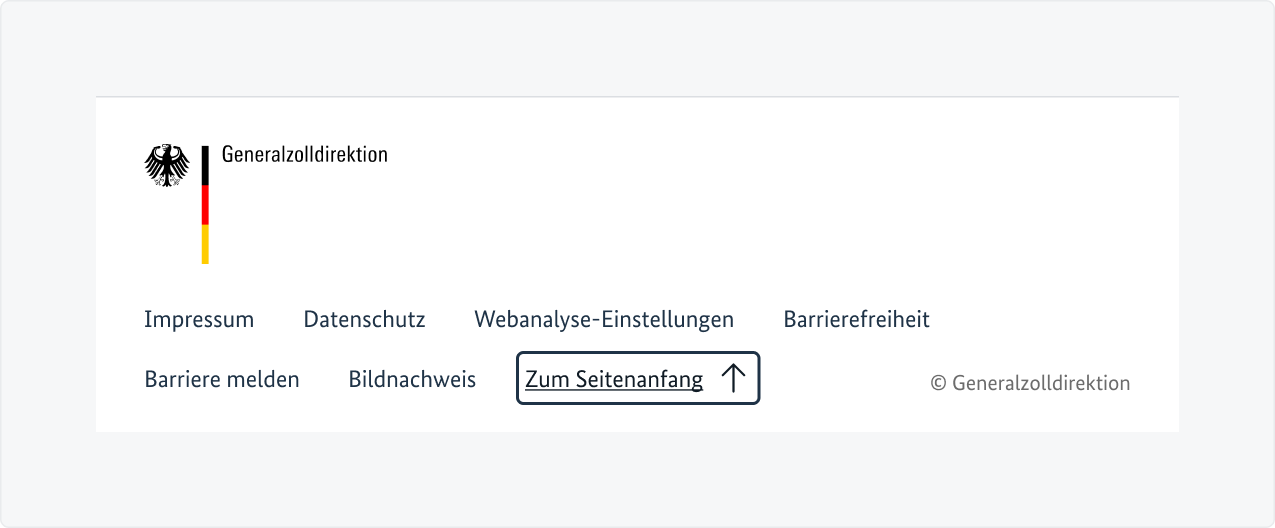The height and width of the screenshot is (528, 1275).
Task: Click the black stripe of the flag bar
Action: click(205, 165)
